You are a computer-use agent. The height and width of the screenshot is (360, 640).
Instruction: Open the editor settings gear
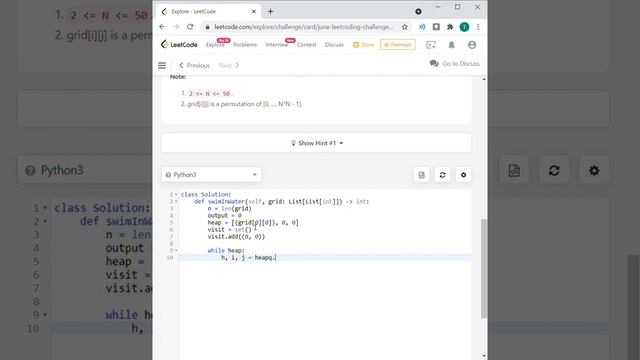coord(463,175)
